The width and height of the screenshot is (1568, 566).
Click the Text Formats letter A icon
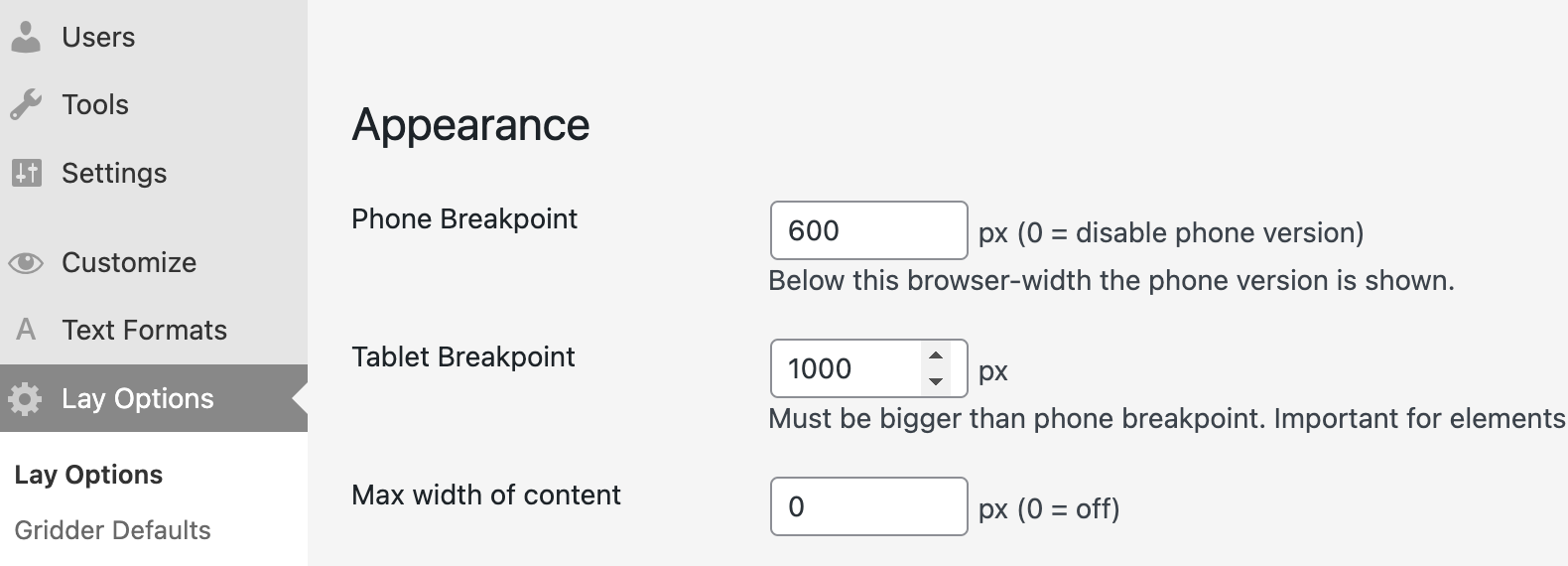coord(26,330)
